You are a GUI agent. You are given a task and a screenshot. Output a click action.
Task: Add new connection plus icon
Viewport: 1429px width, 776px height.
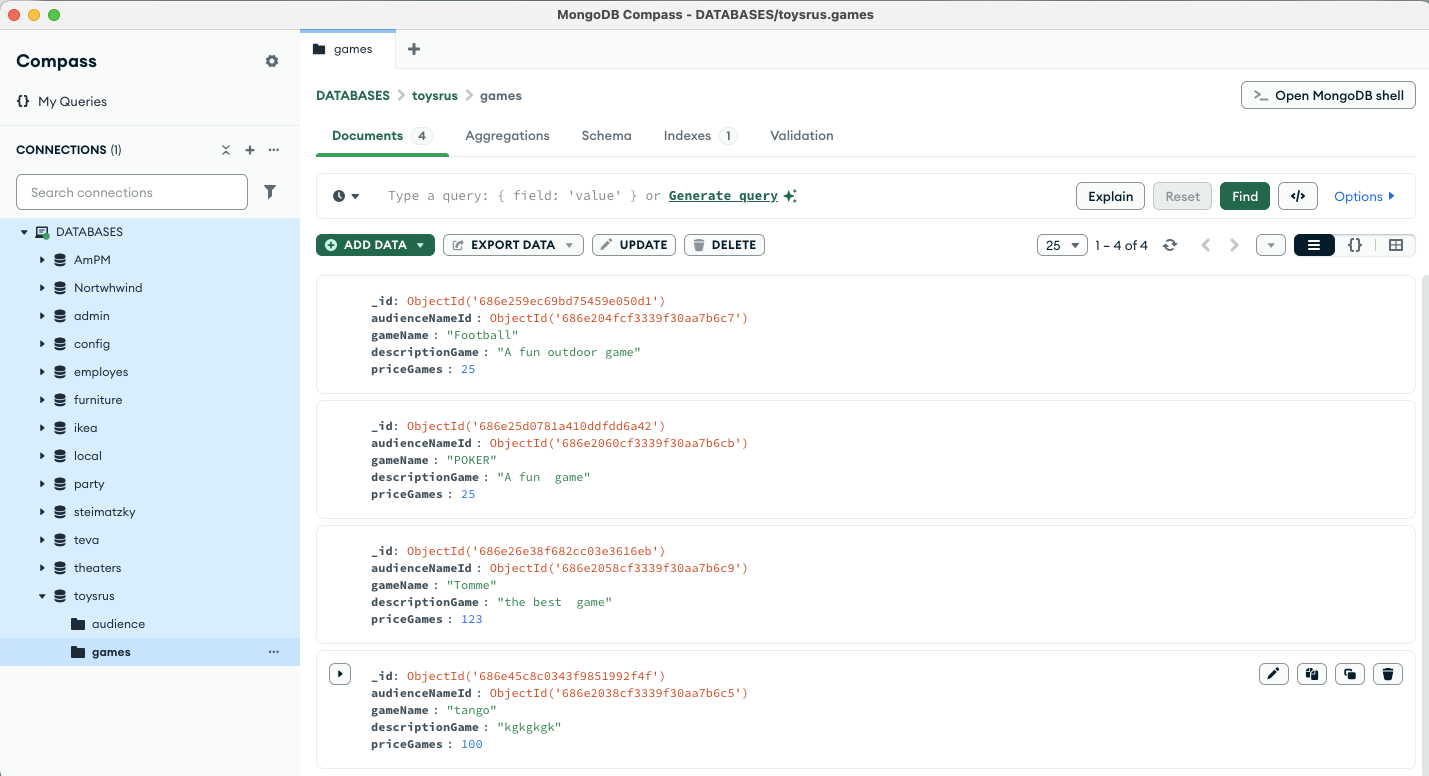point(250,150)
